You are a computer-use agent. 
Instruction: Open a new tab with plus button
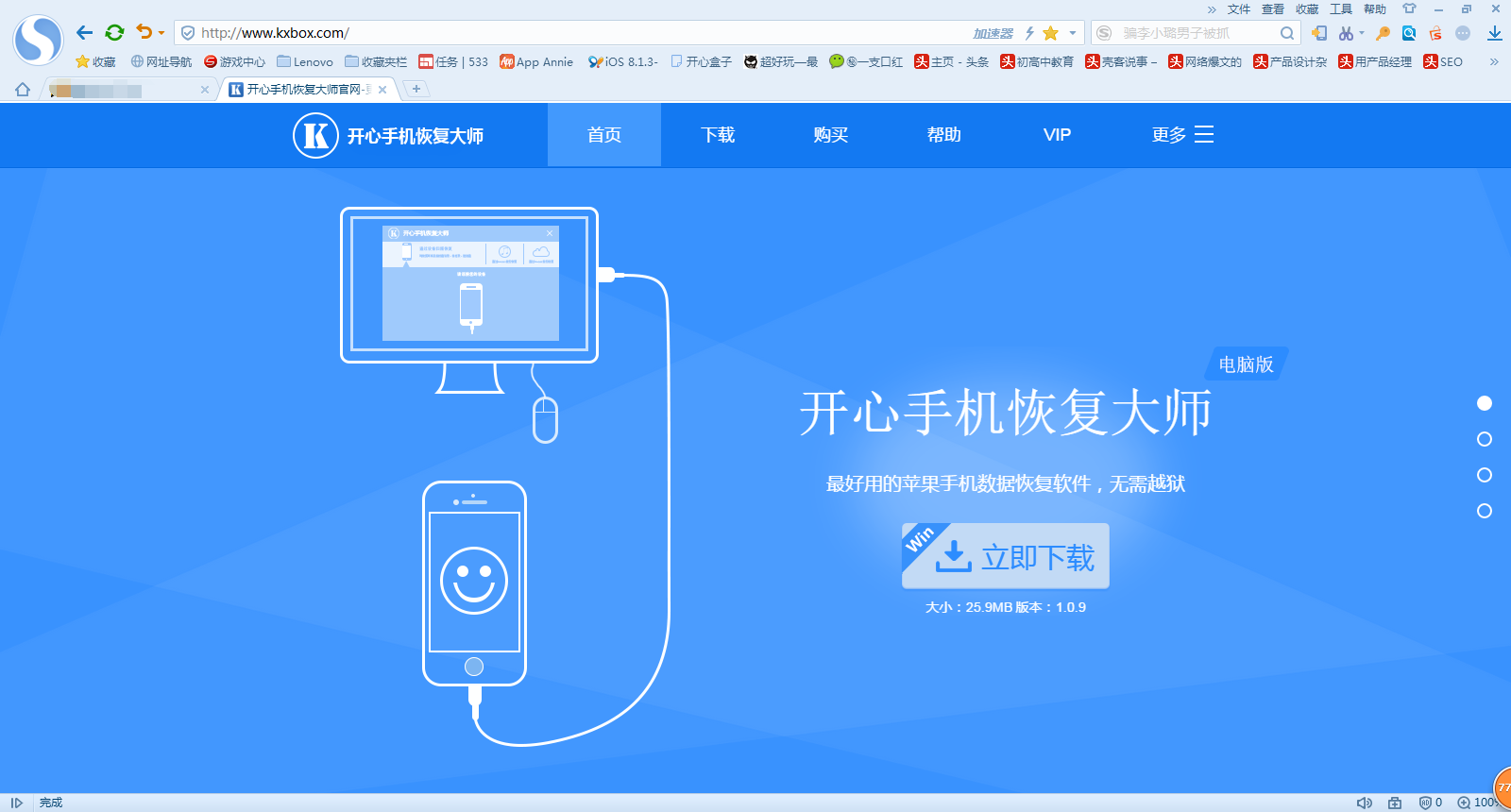pyautogui.click(x=416, y=89)
